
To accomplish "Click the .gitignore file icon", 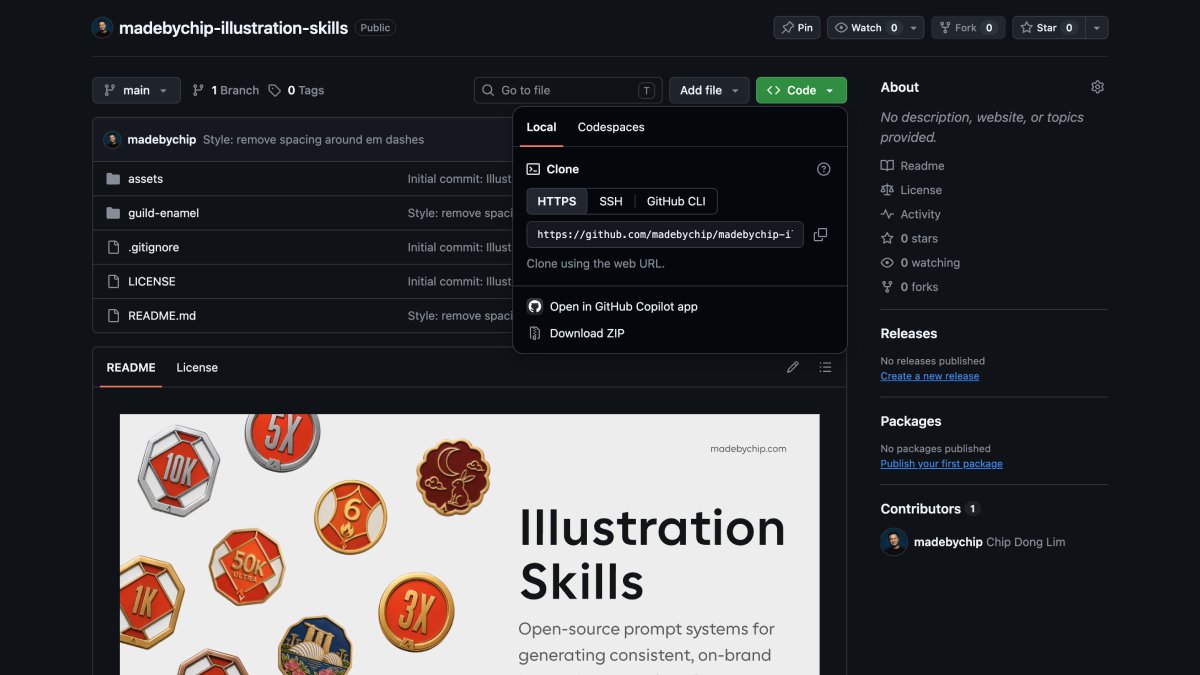I will pyautogui.click(x=113, y=247).
